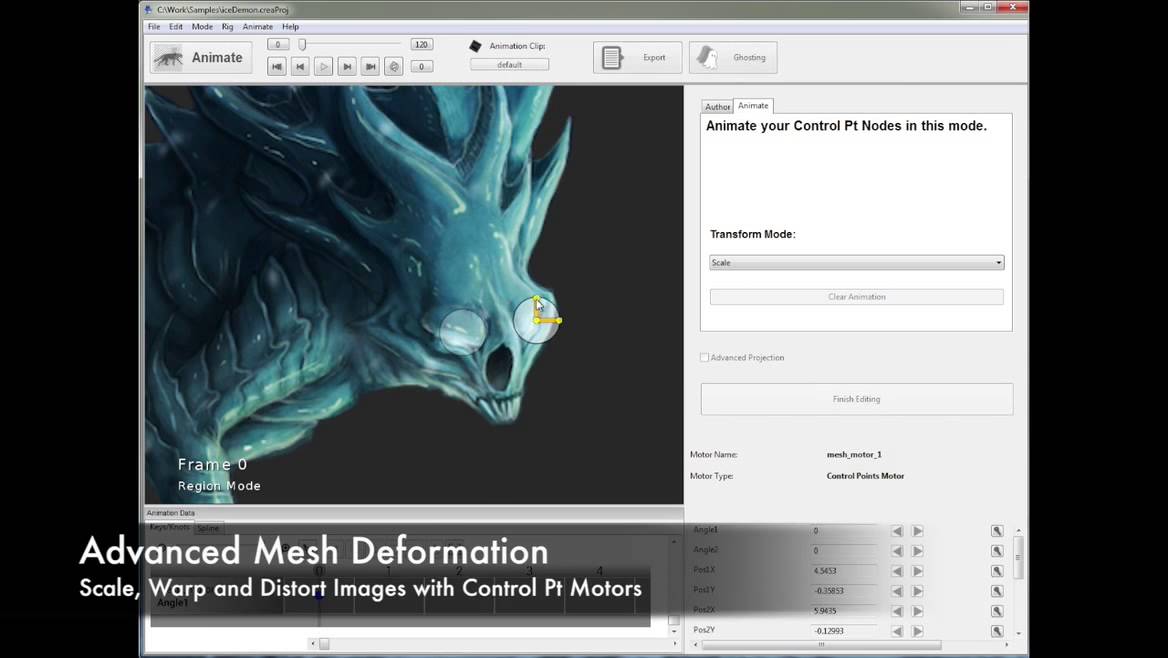Increase Pos1Y with its right arrow
Viewport: 1168px width, 658px height.
(x=918, y=591)
